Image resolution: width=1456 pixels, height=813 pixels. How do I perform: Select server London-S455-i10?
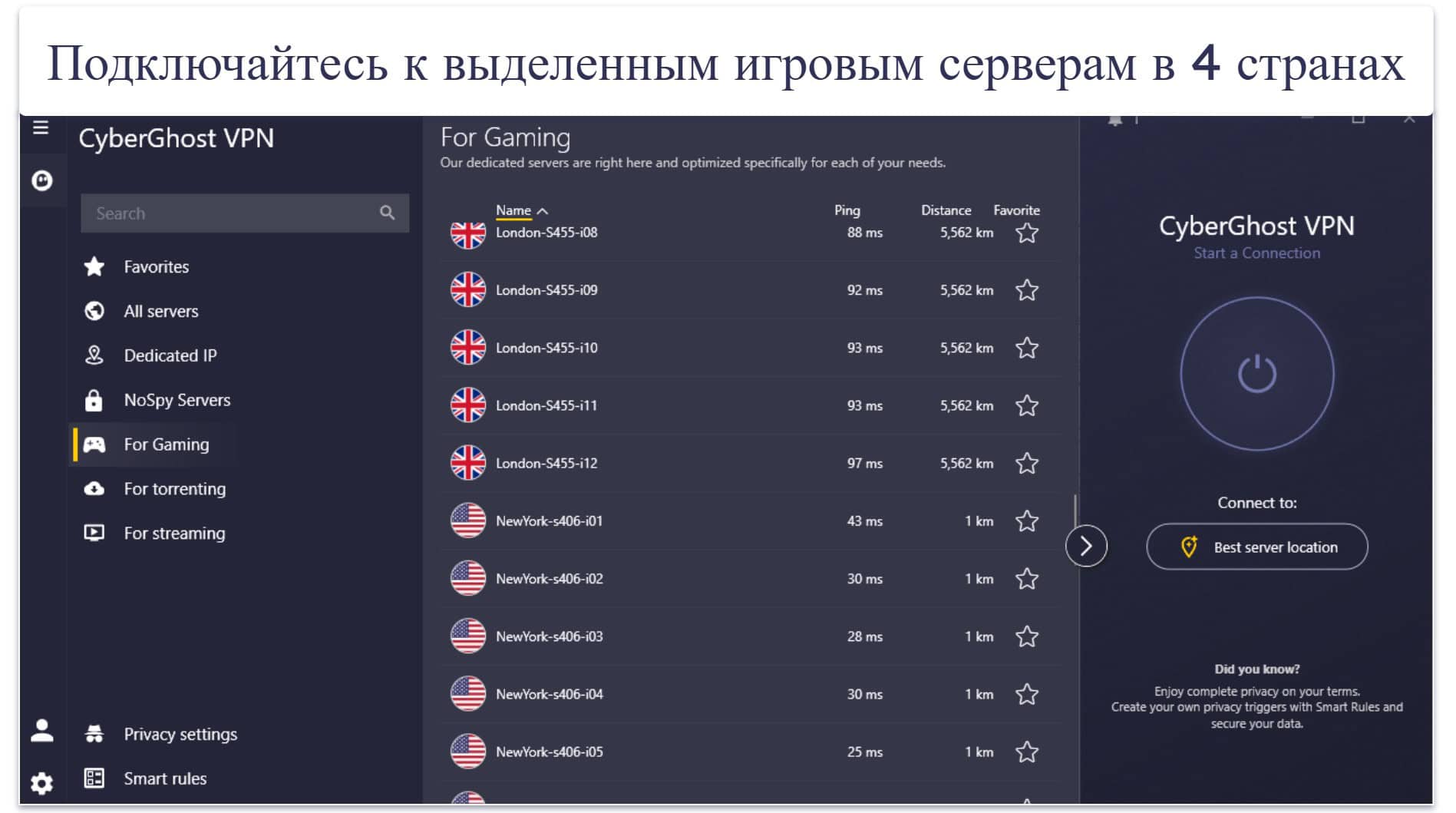point(751,348)
